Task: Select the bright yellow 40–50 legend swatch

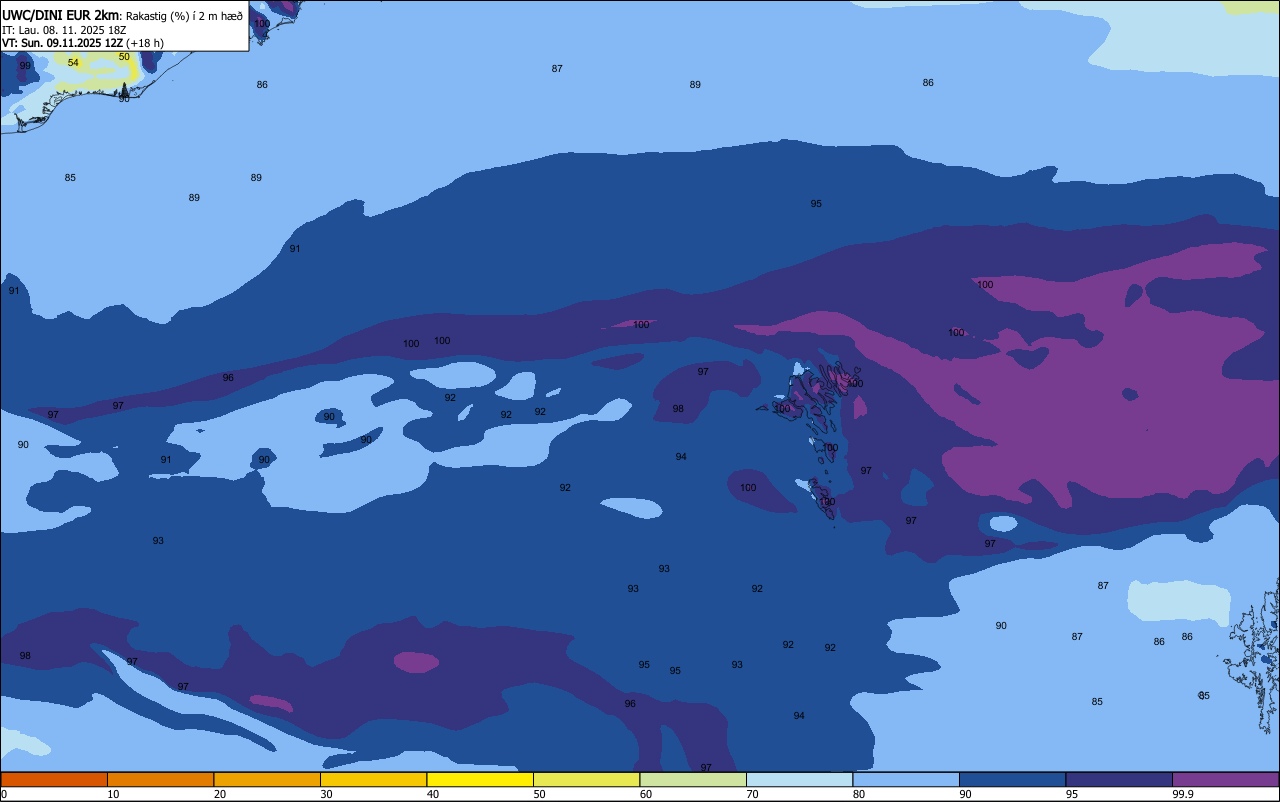Action: coord(480,779)
